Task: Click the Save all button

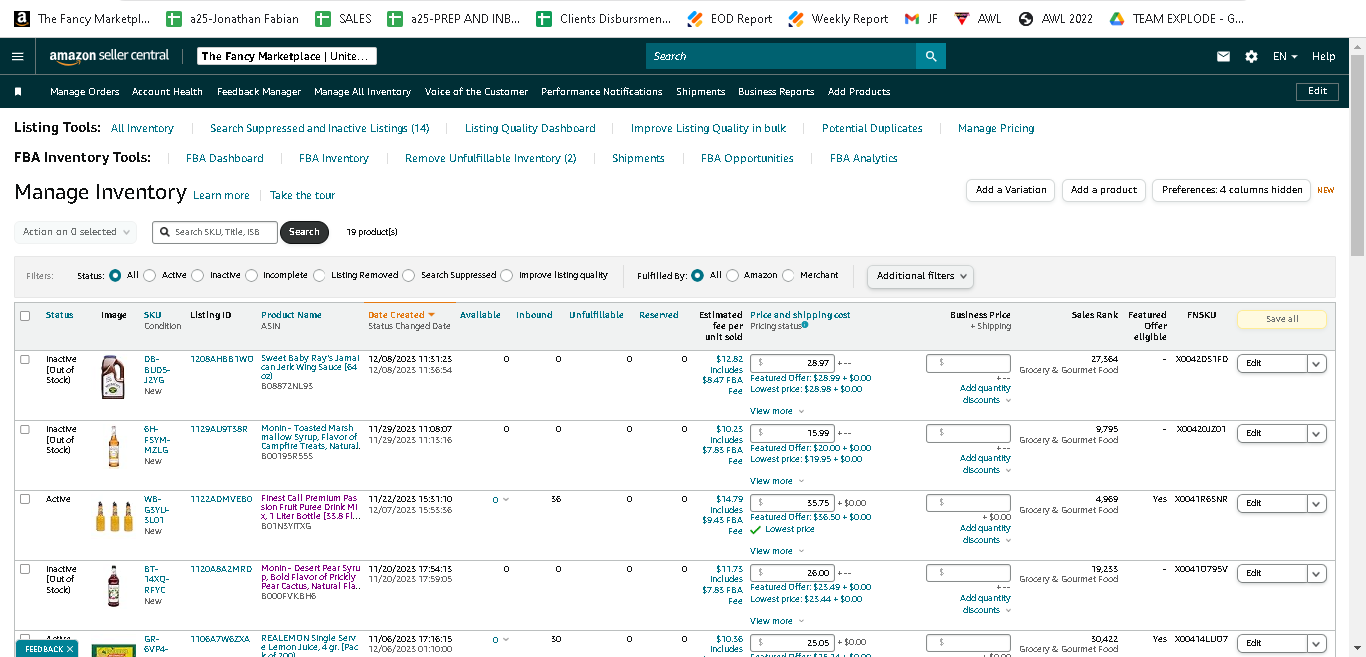Action: (x=1282, y=319)
